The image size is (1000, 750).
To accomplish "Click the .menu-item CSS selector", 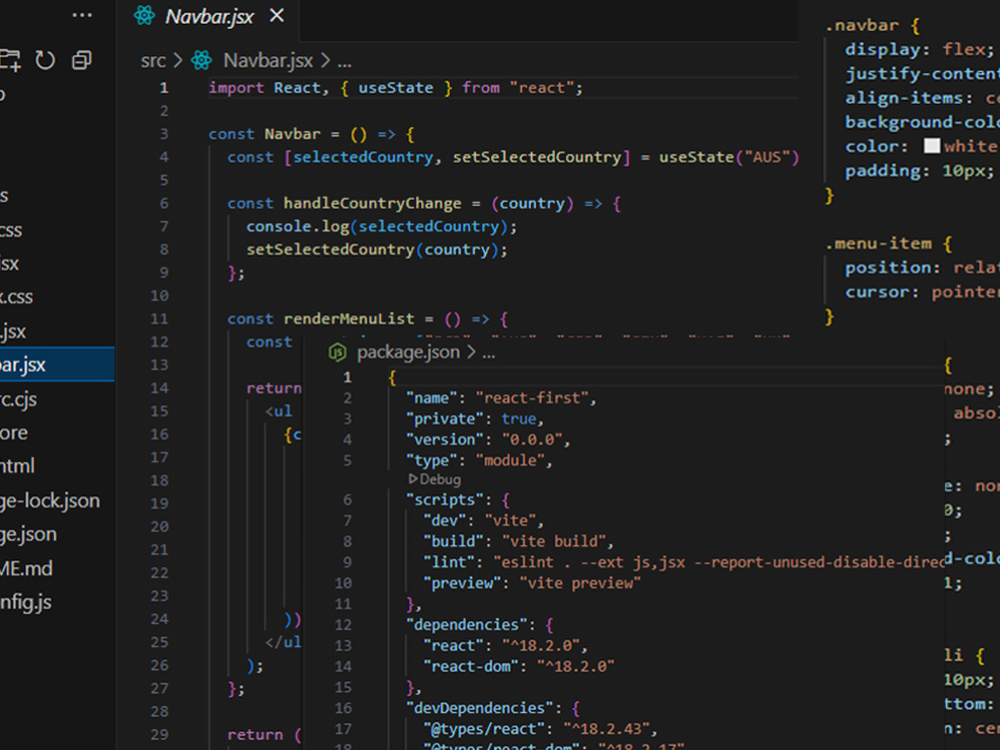I will (878, 244).
